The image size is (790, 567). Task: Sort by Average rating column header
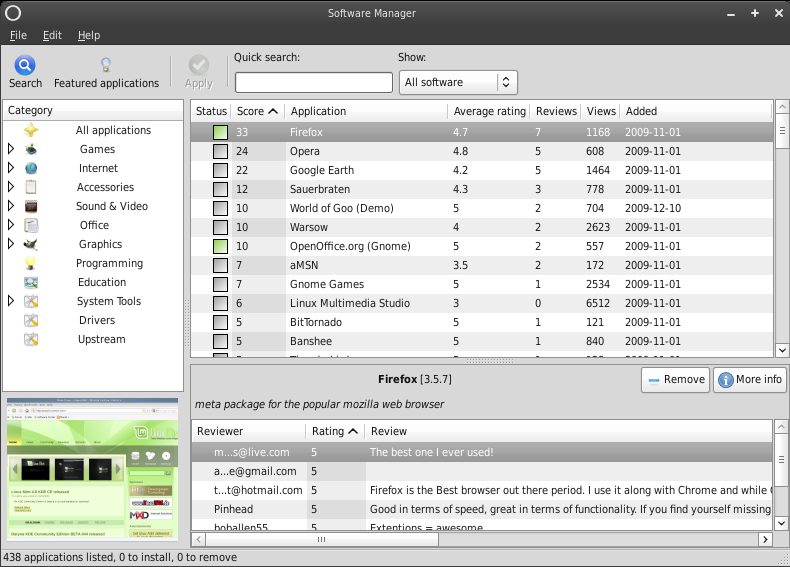click(489, 111)
